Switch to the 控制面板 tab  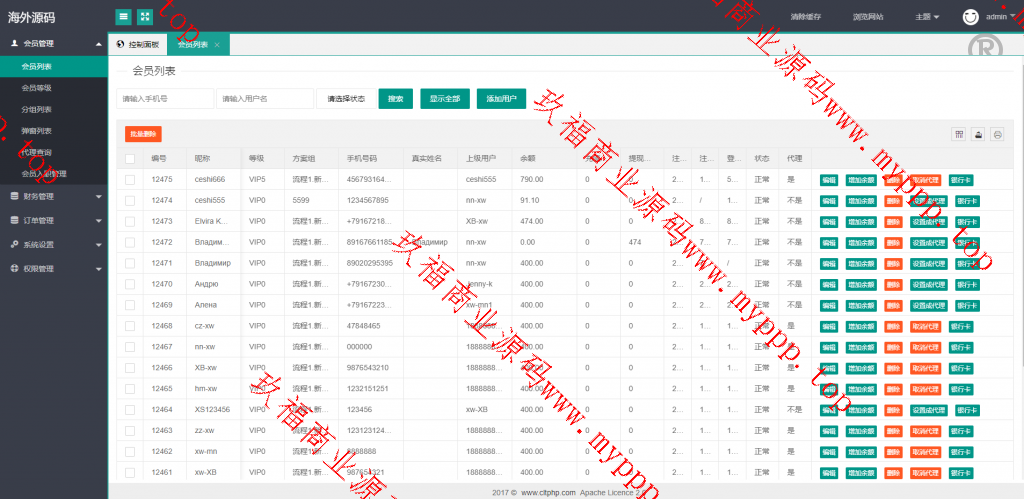(x=138, y=45)
